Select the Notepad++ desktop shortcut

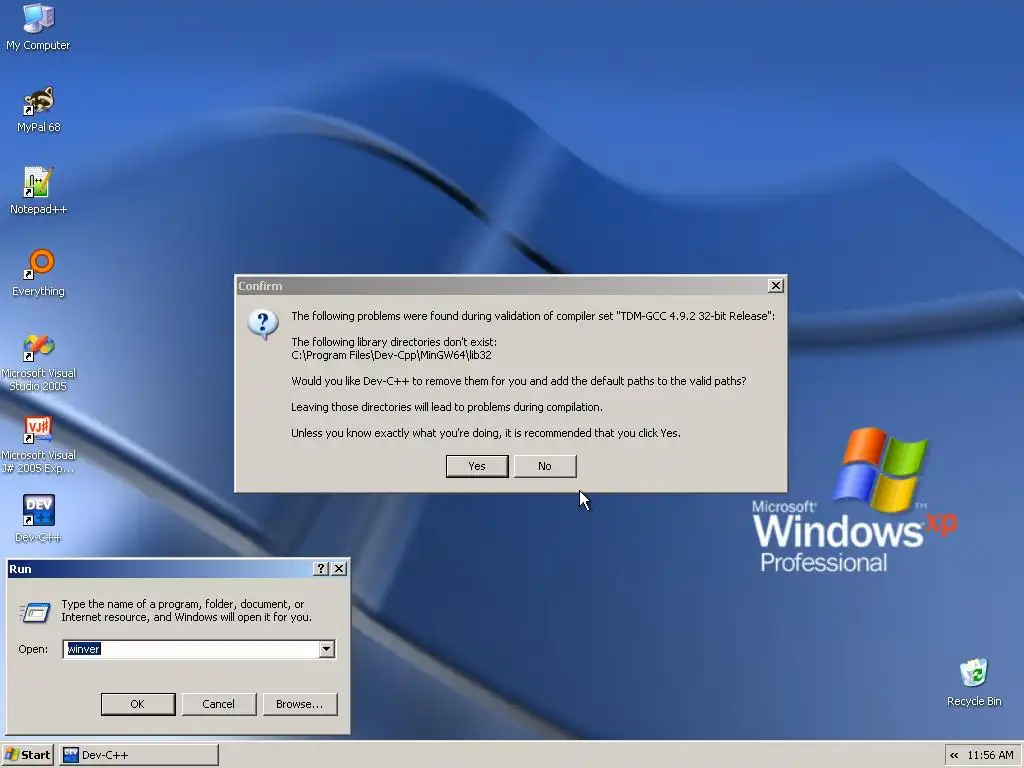click(39, 191)
